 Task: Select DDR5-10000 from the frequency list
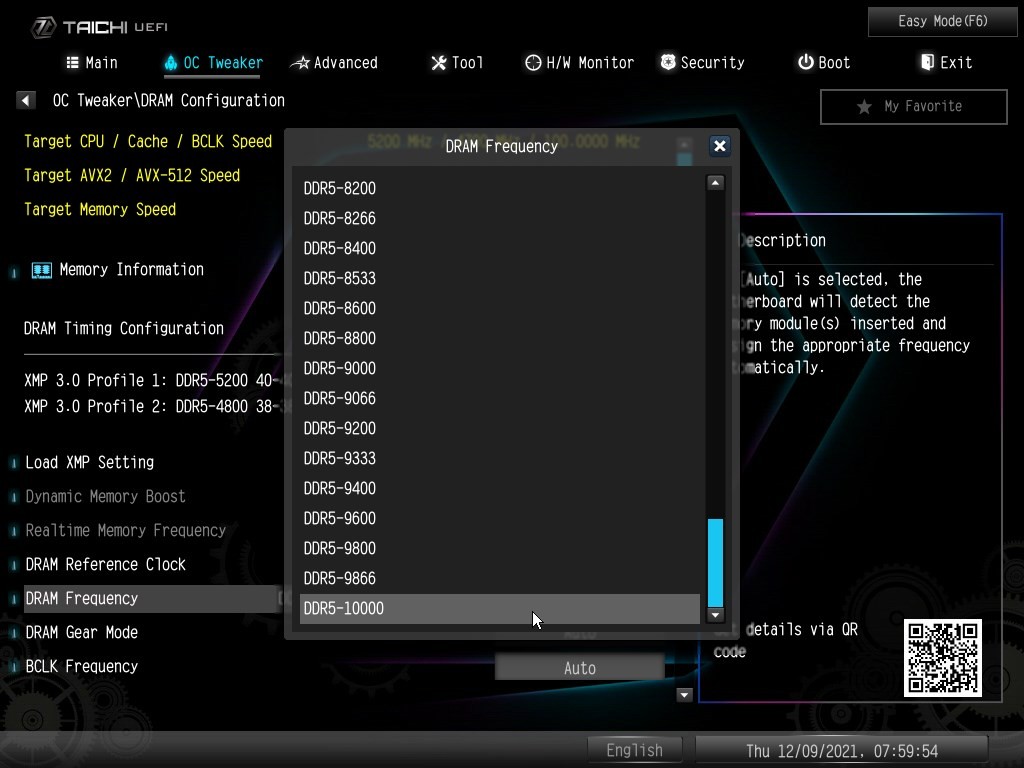click(x=499, y=608)
